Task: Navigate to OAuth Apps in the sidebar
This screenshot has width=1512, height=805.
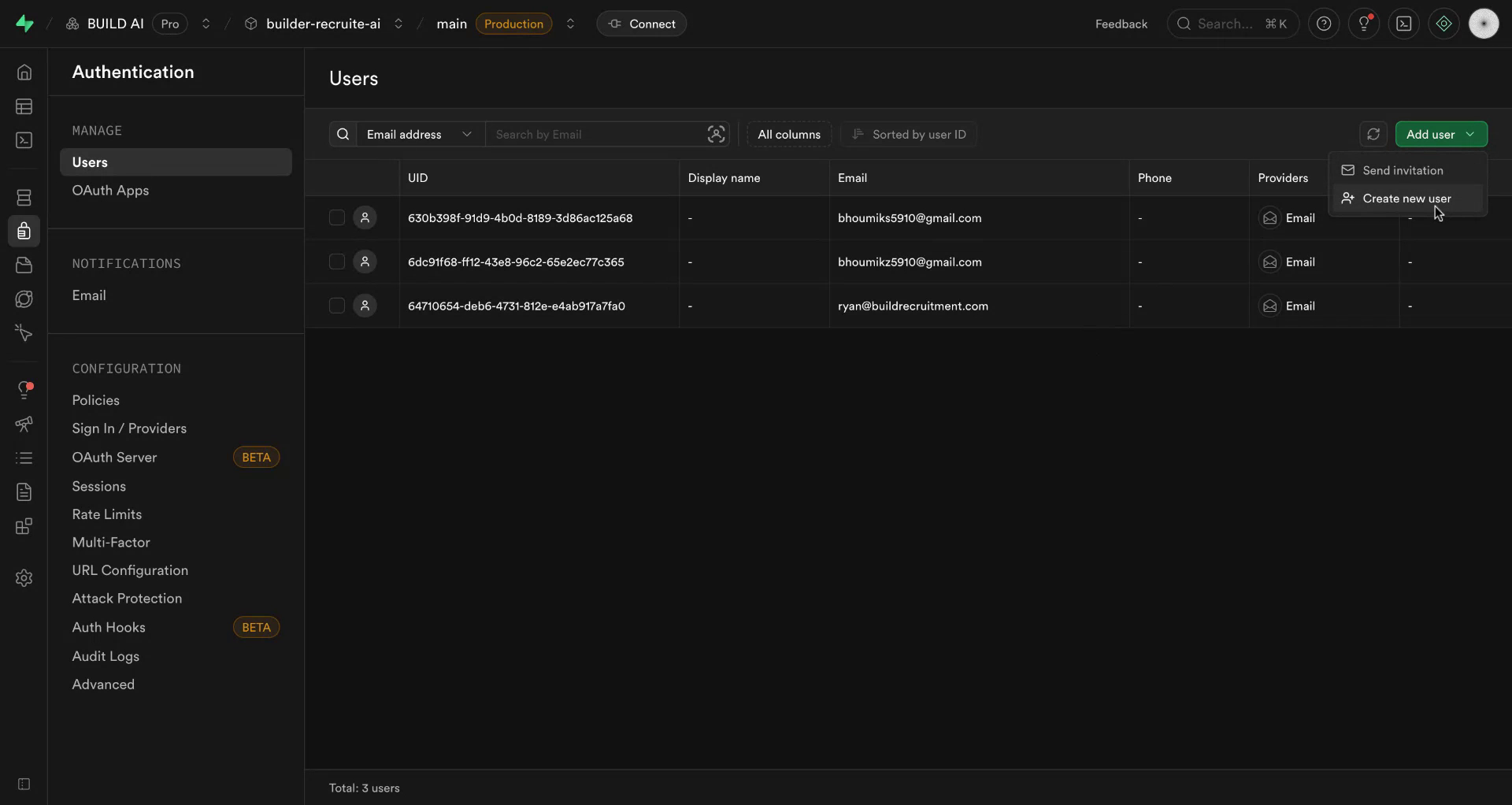Action: [110, 190]
